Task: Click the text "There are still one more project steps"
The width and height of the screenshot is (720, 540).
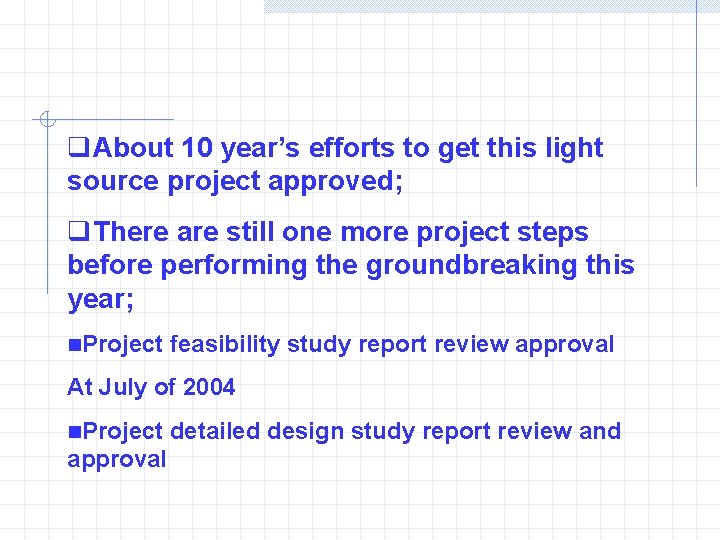Action: click(x=342, y=232)
